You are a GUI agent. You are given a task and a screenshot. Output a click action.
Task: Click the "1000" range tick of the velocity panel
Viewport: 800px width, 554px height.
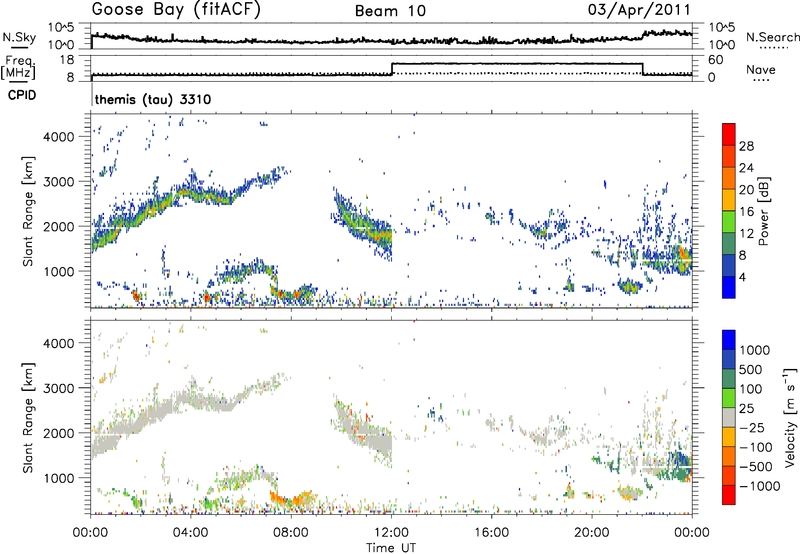(x=58, y=478)
